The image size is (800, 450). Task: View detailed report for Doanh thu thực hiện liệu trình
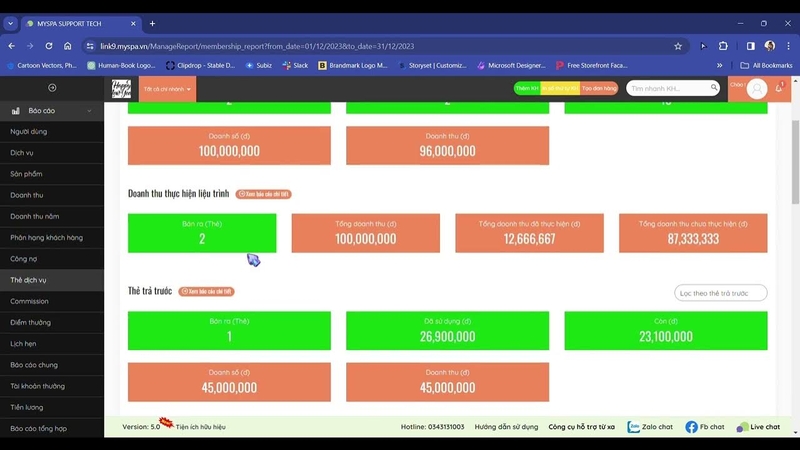pos(263,194)
